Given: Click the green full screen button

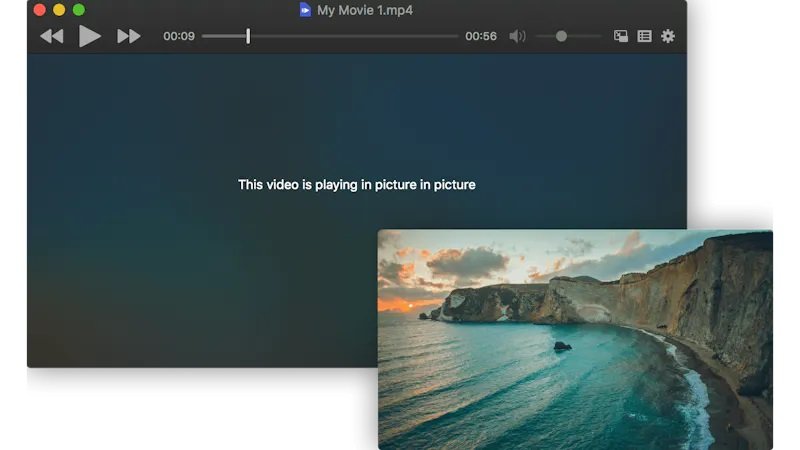Looking at the screenshot, I should tap(79, 10).
